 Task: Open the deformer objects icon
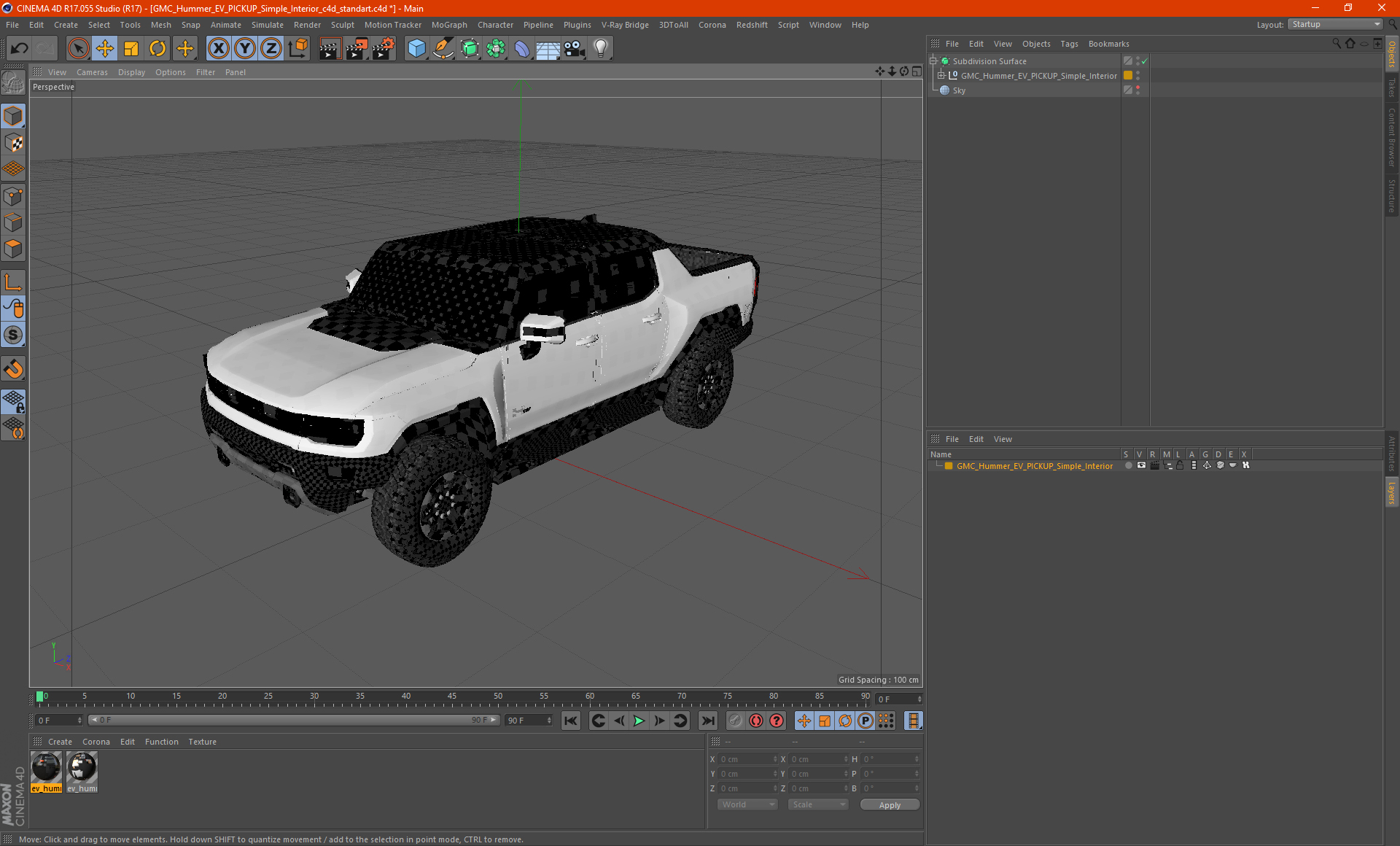click(x=522, y=49)
